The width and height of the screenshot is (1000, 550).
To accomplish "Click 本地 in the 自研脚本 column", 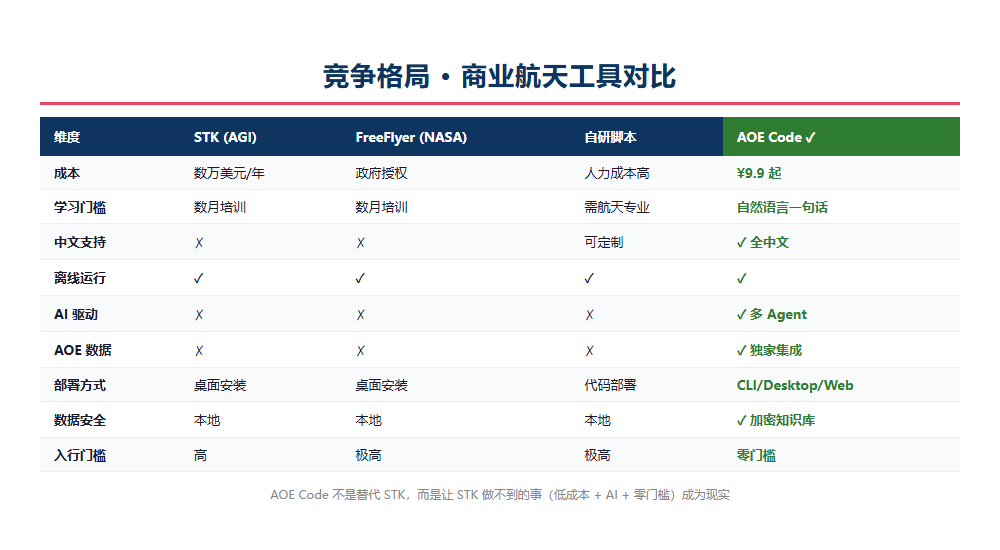I will pyautogui.click(x=597, y=420).
